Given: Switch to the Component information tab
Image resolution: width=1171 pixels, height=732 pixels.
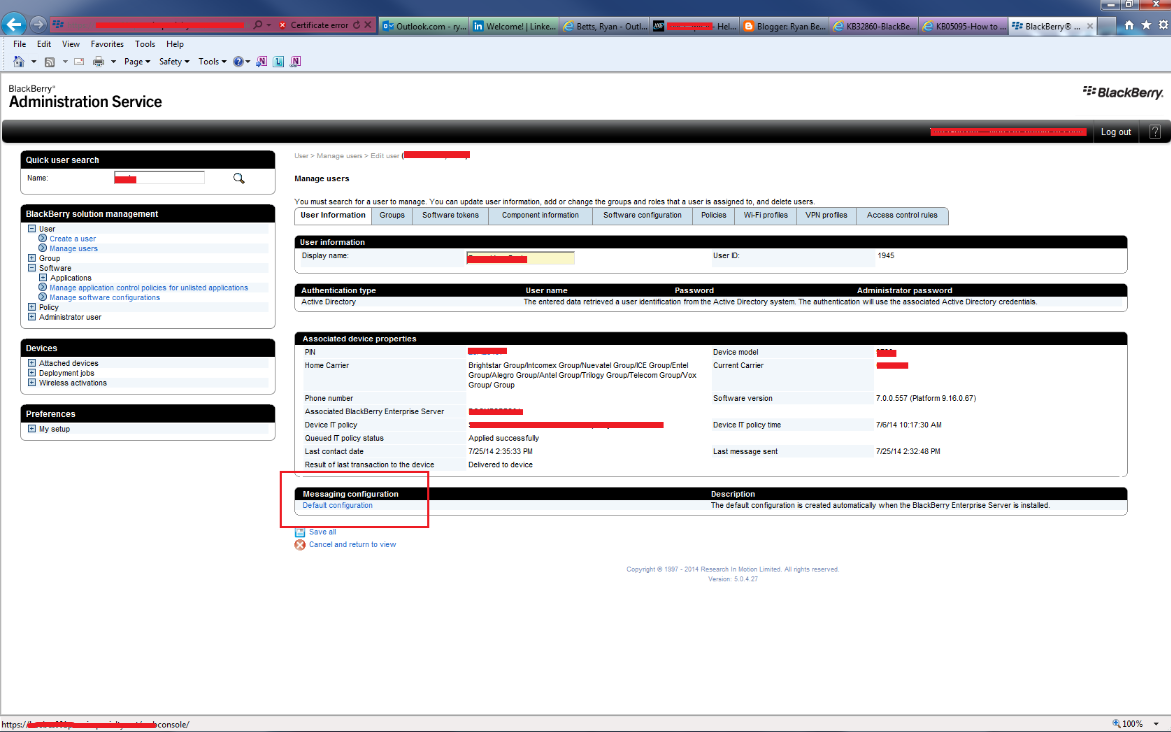Looking at the screenshot, I should (540, 215).
